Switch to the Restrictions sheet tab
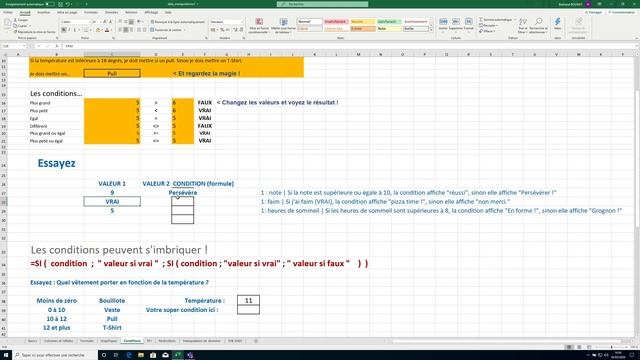This screenshot has width=640, height=360. point(167,341)
